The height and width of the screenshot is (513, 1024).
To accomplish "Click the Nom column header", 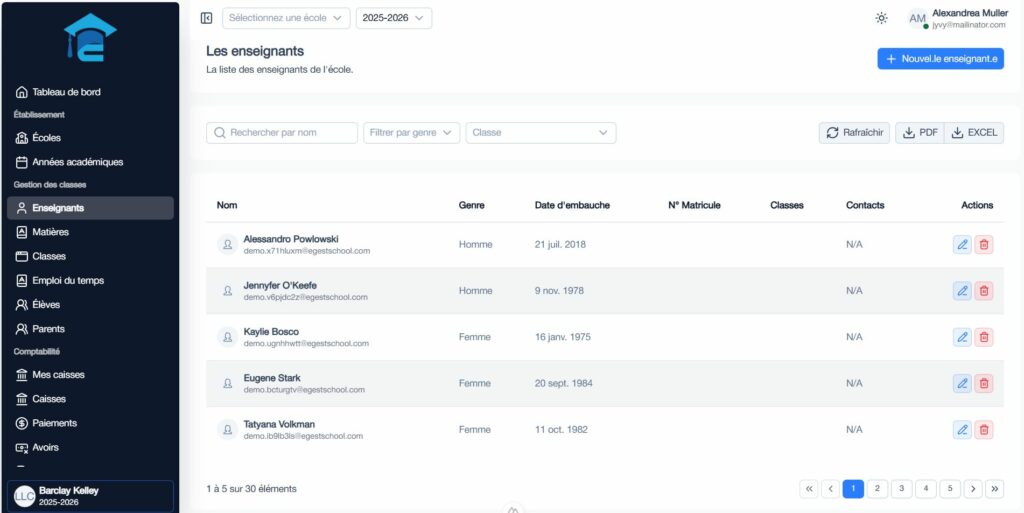I will pos(227,205).
